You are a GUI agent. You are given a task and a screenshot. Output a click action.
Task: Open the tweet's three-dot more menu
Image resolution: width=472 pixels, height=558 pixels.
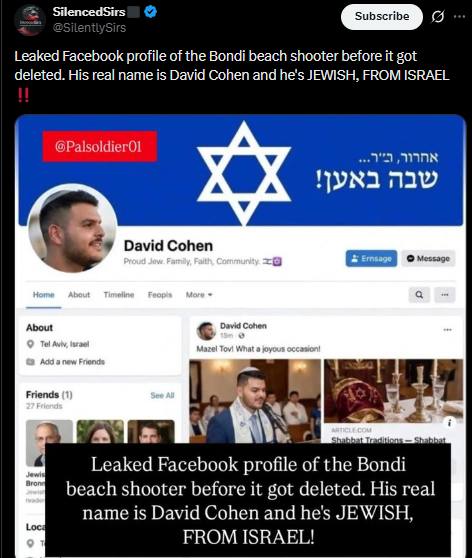pos(459,16)
